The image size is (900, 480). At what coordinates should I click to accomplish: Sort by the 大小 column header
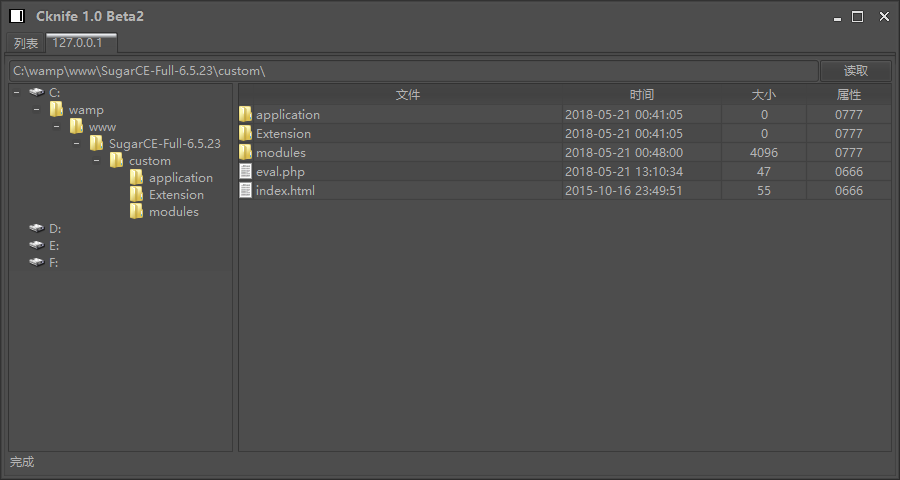point(763,95)
